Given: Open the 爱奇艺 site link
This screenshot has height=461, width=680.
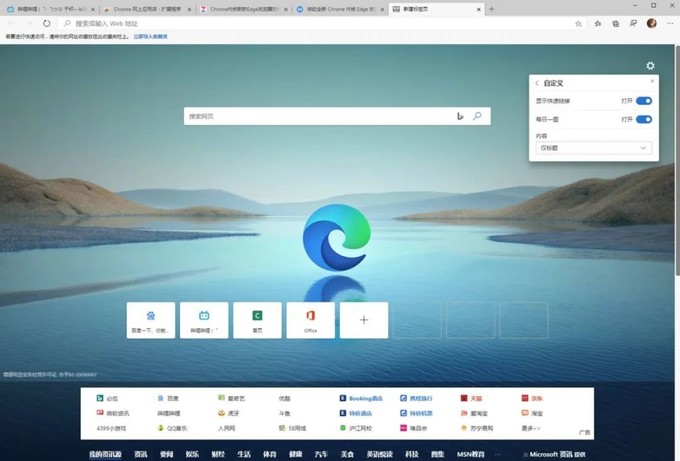Looking at the screenshot, I should click(x=232, y=398).
